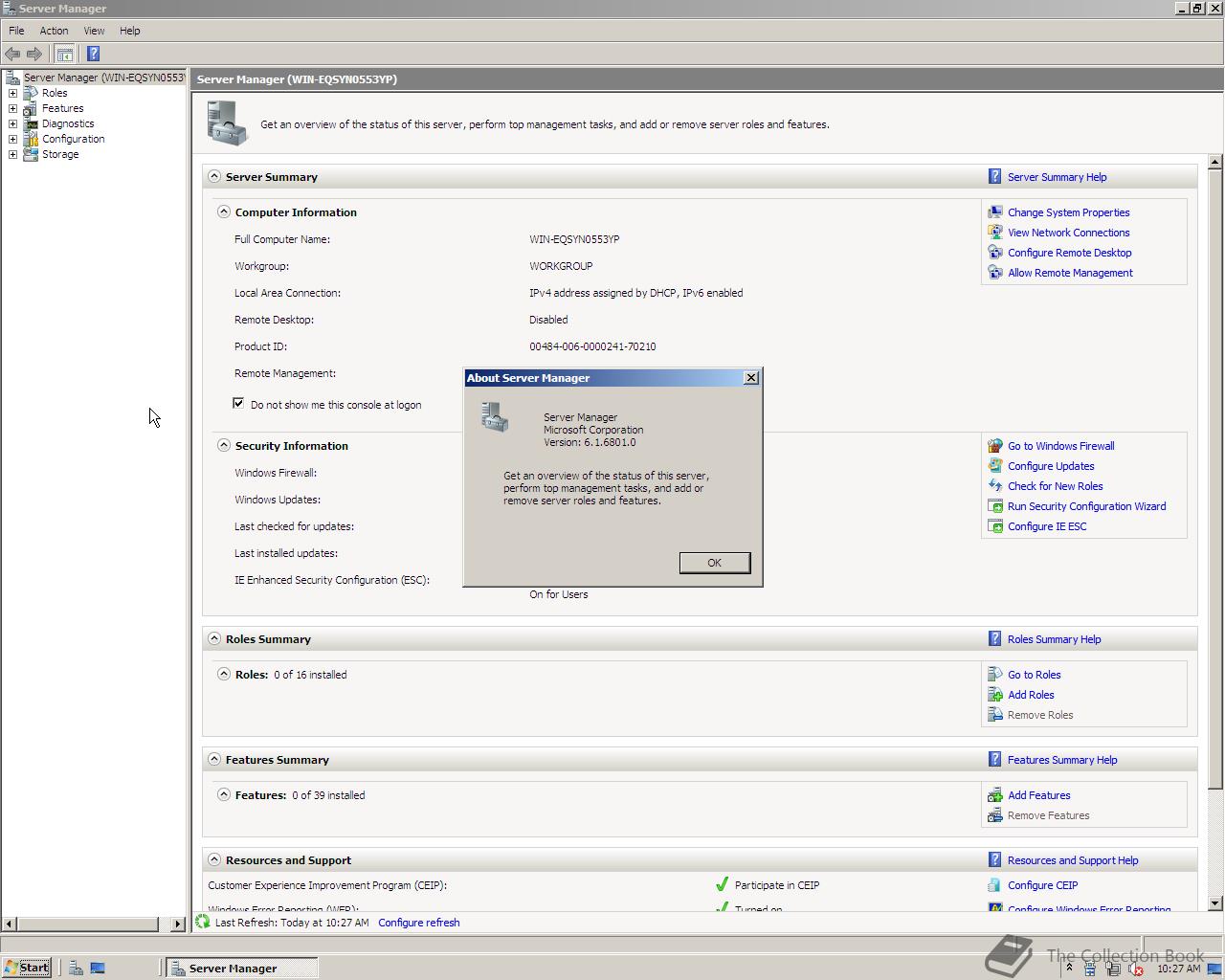Image resolution: width=1225 pixels, height=980 pixels.
Task: Open Roles Summary Help link
Action: [1054, 639]
